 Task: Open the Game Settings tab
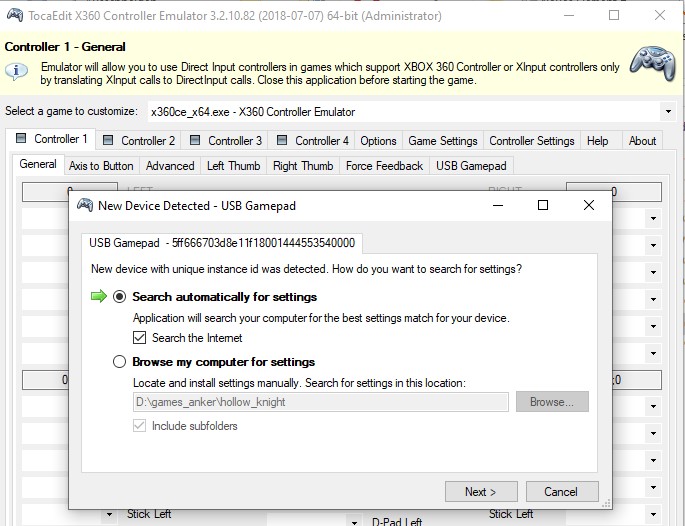tap(442, 141)
